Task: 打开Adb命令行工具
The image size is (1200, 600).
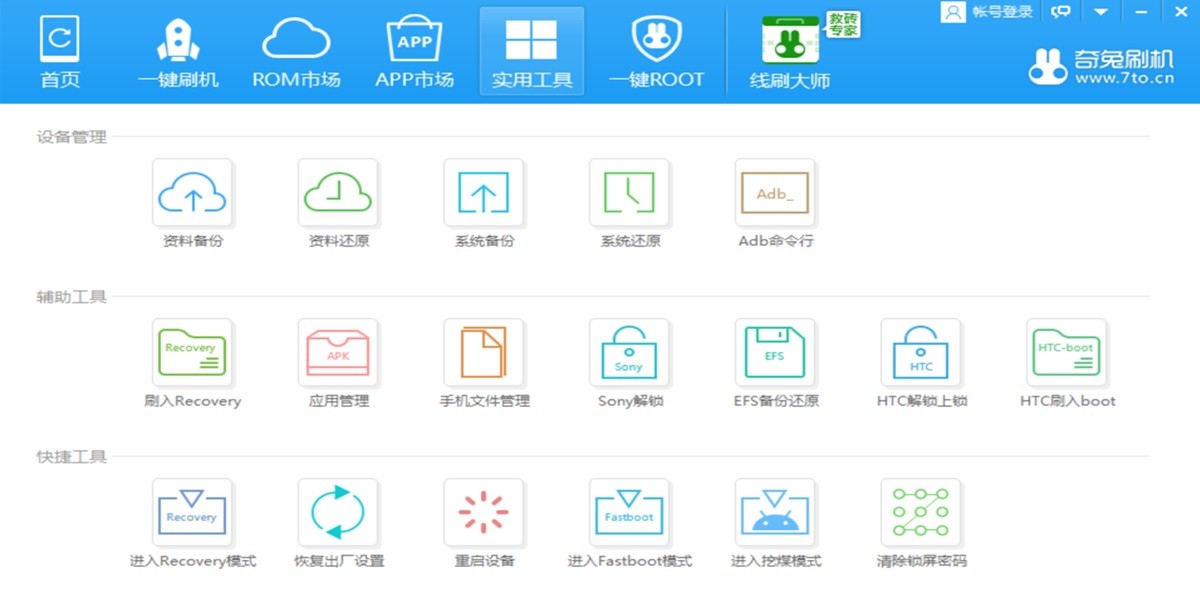Action: coord(776,192)
